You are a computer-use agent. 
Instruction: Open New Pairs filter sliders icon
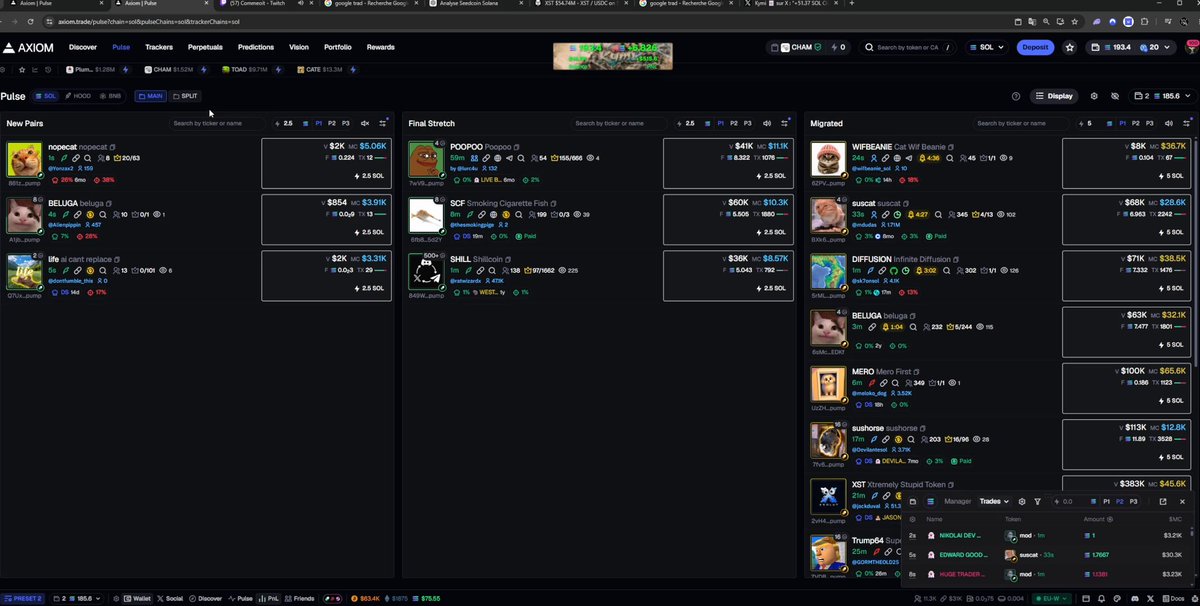pyautogui.click(x=384, y=123)
